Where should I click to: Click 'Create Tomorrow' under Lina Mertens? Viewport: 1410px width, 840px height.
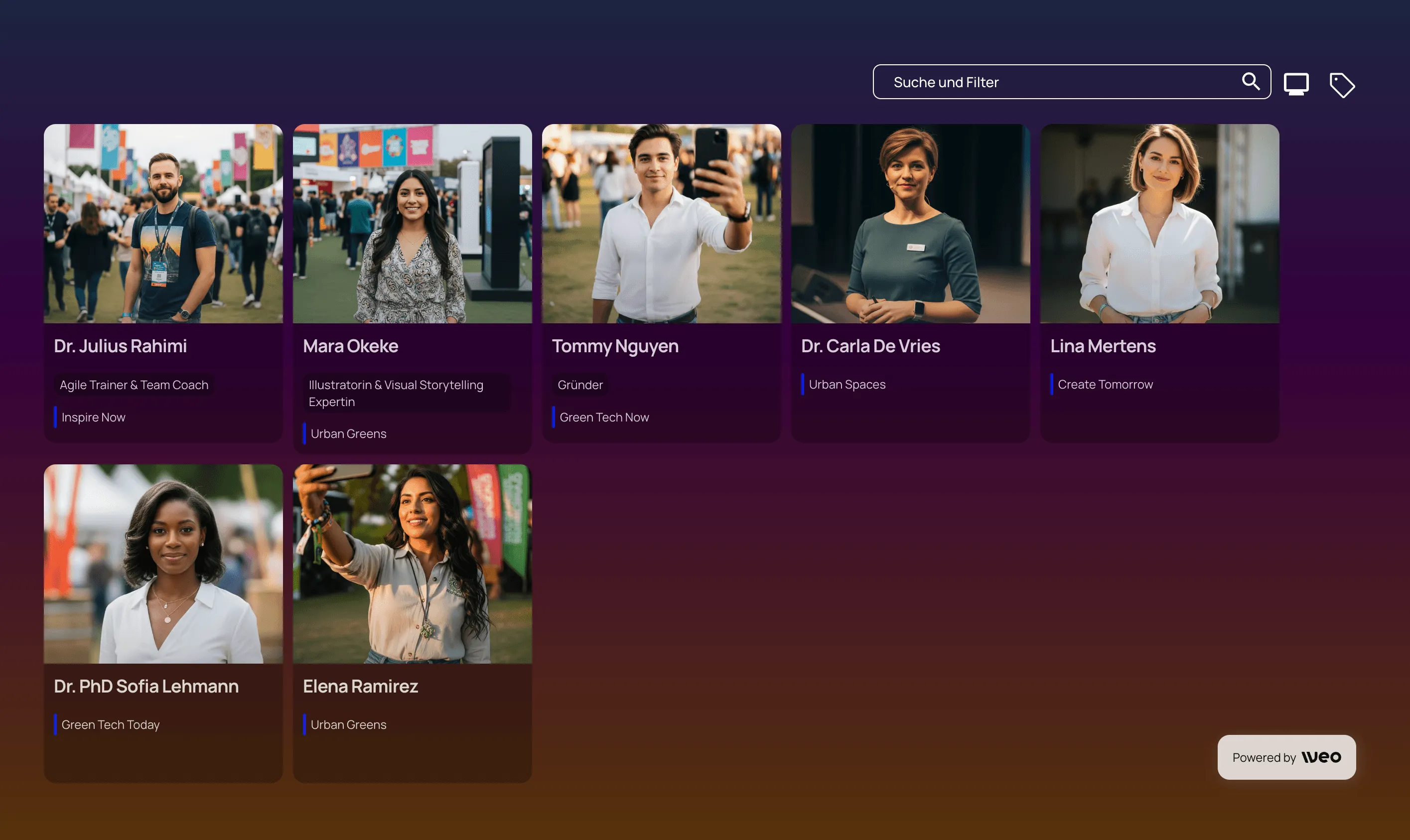(1106, 384)
